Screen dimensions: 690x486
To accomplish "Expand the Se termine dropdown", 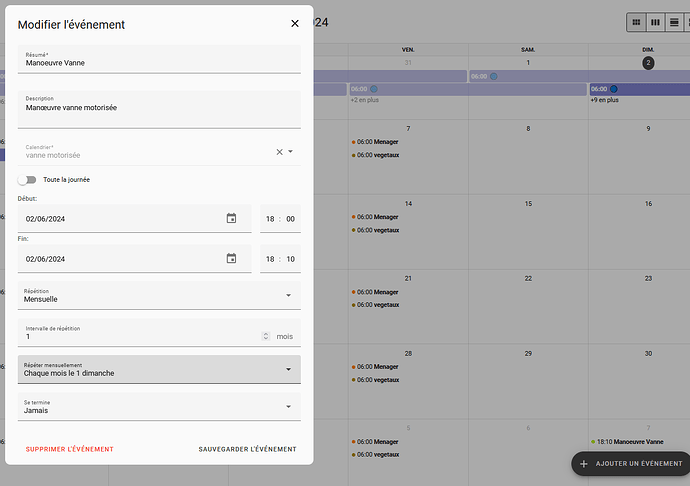I will (x=159, y=406).
